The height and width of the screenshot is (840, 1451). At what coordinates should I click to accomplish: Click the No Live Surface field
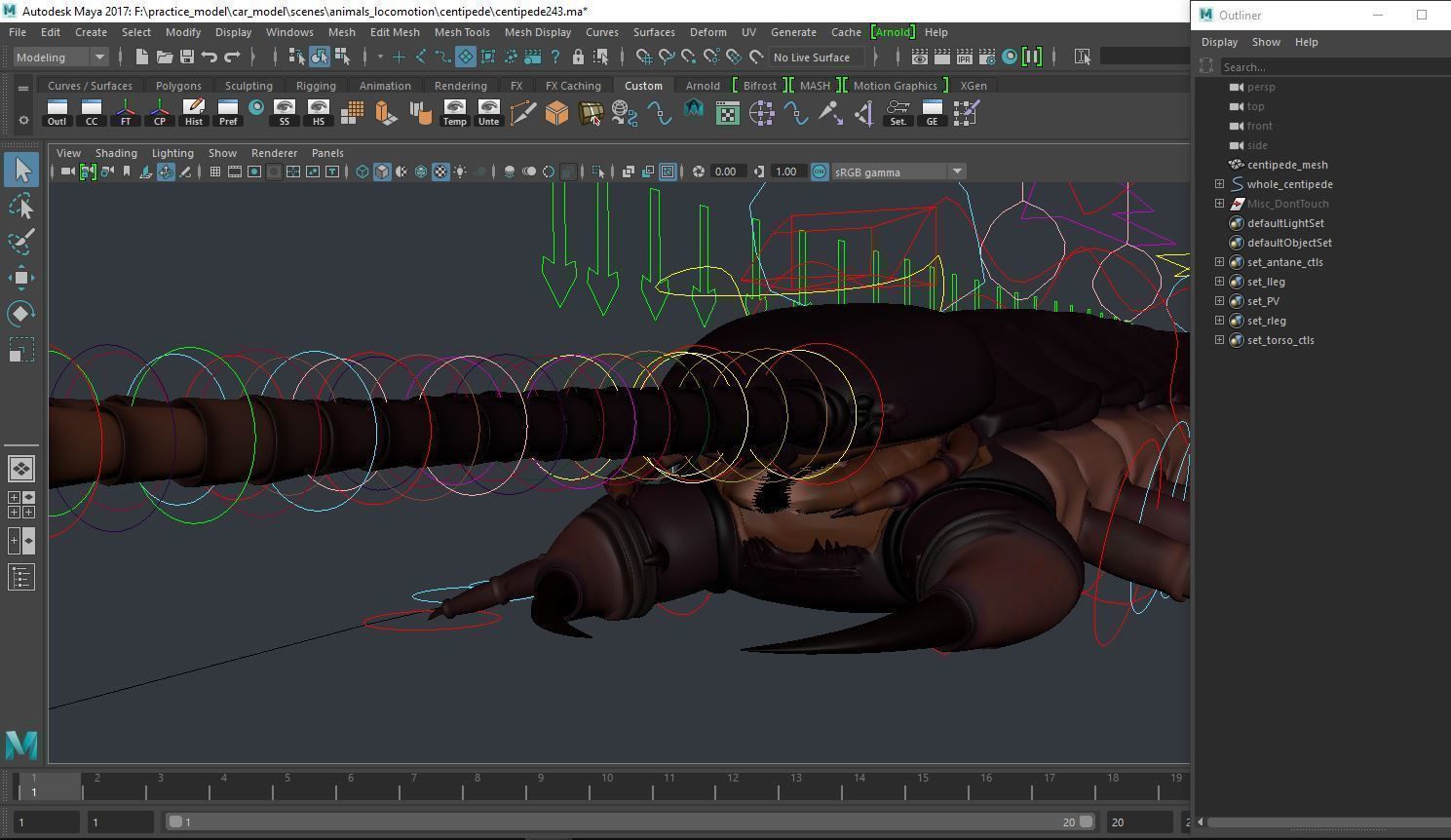point(817,57)
